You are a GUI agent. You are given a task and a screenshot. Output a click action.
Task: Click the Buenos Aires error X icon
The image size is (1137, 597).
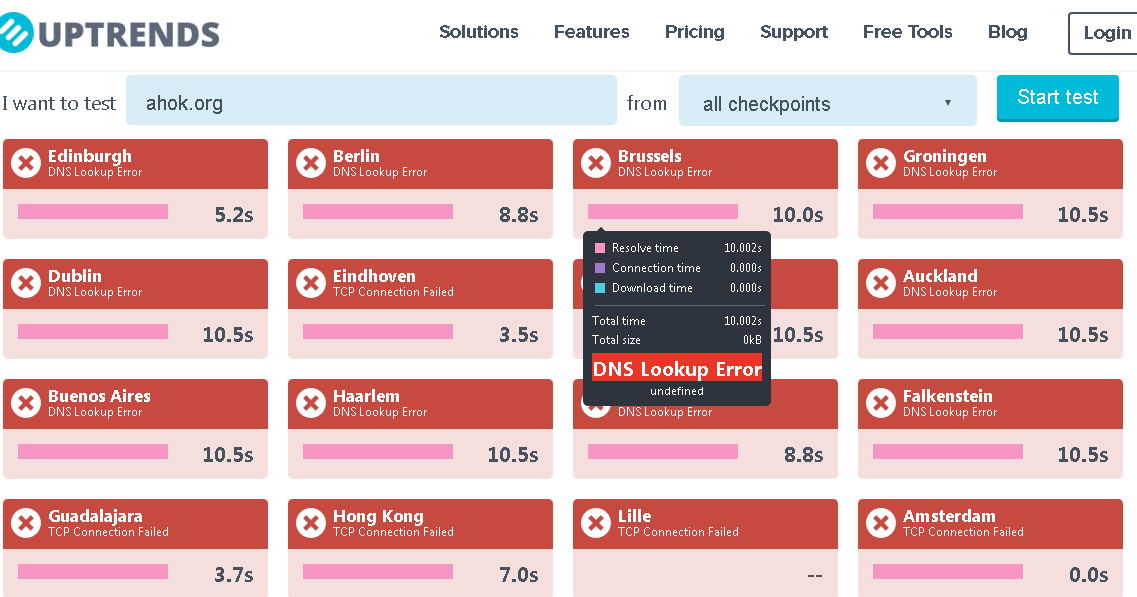25,403
